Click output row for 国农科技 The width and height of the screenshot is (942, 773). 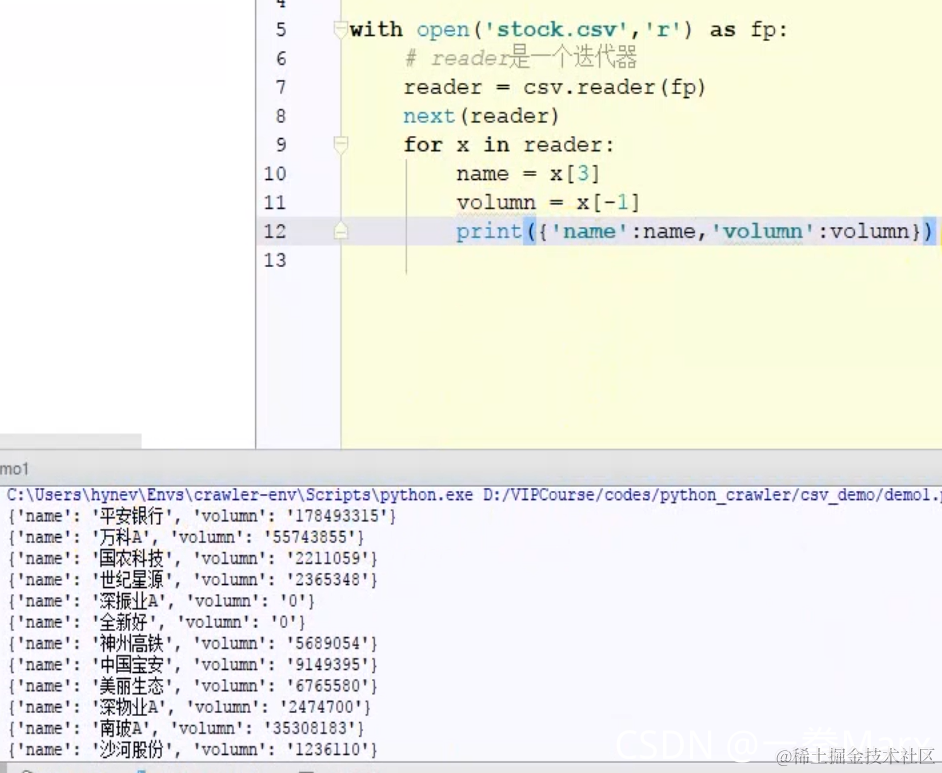click(x=192, y=559)
